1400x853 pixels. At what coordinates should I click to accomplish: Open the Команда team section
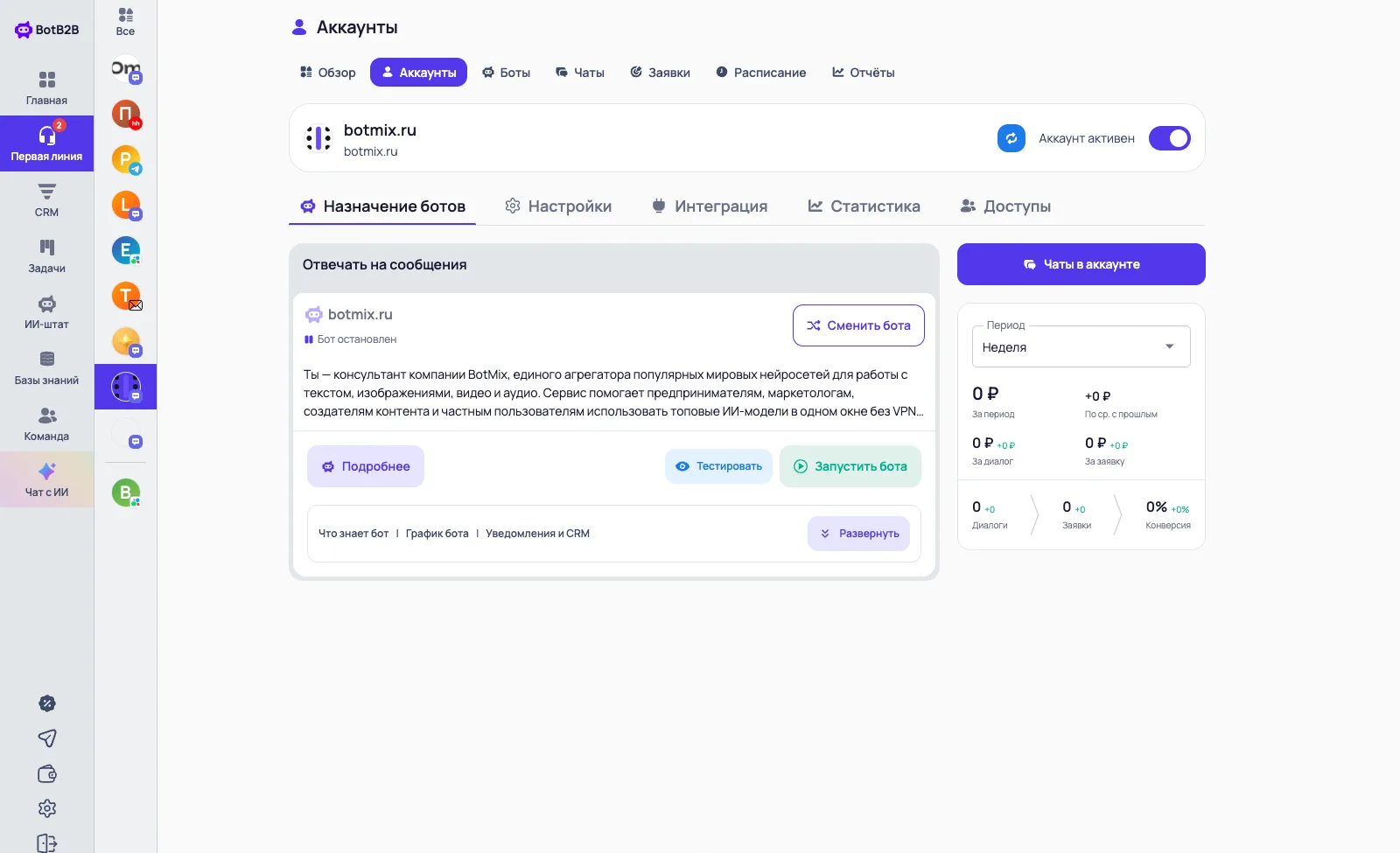pos(46,423)
